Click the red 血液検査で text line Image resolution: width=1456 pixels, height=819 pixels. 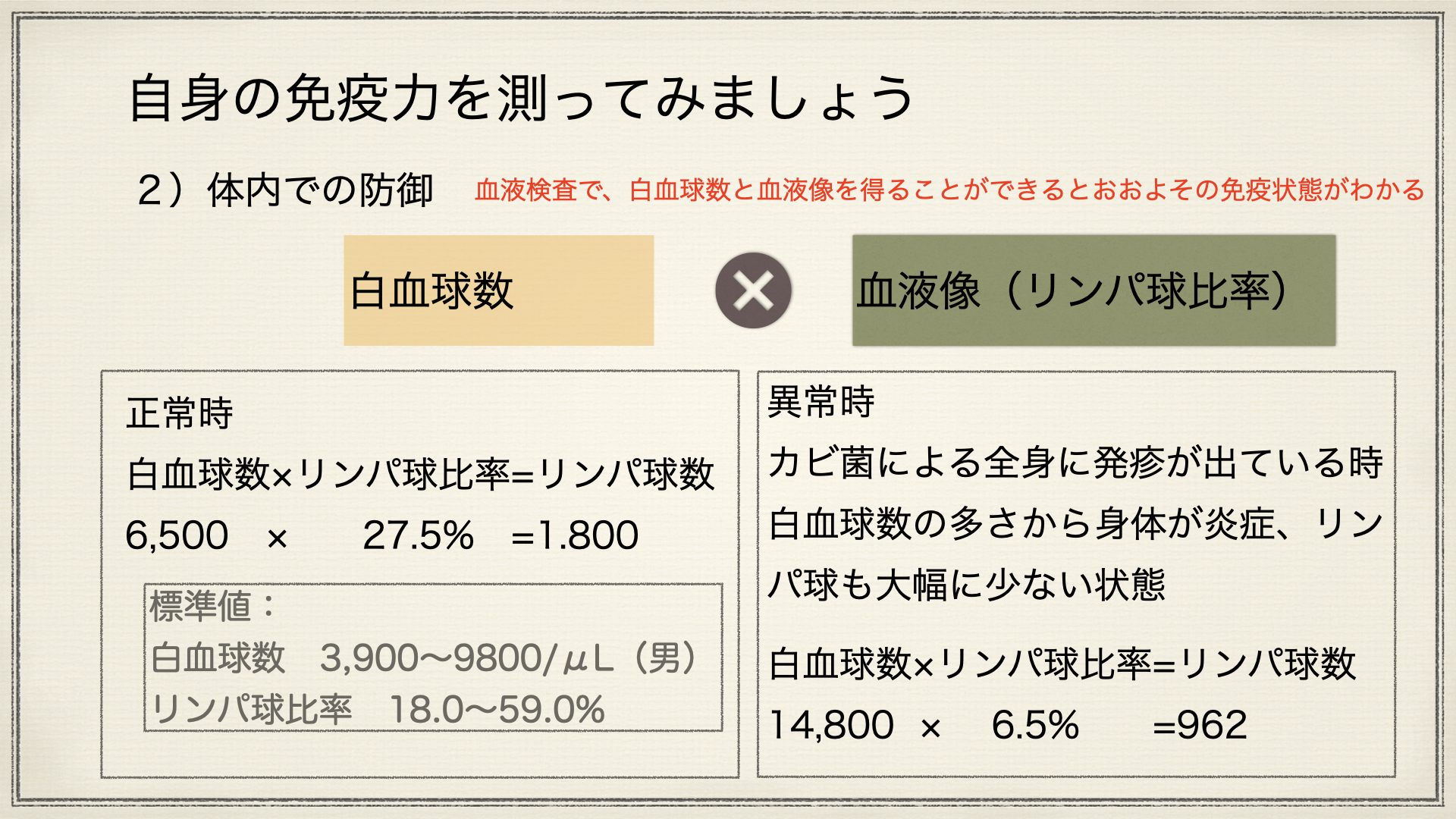[949, 190]
